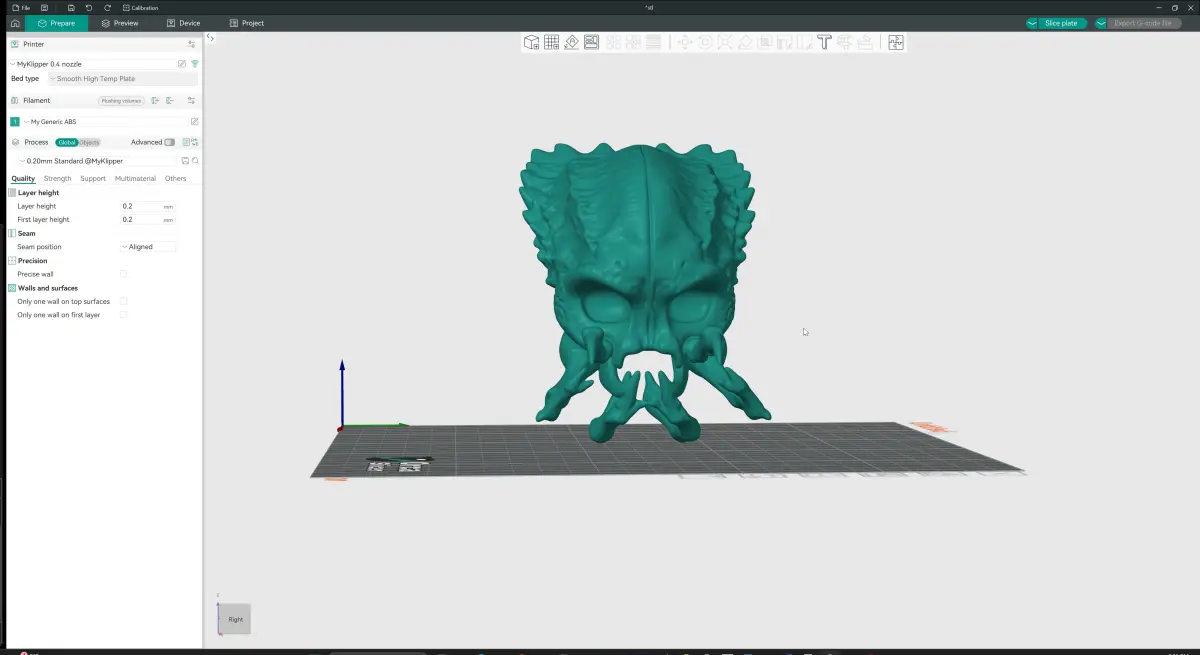
Task: Open the Multimaterial settings tab
Action: point(135,179)
